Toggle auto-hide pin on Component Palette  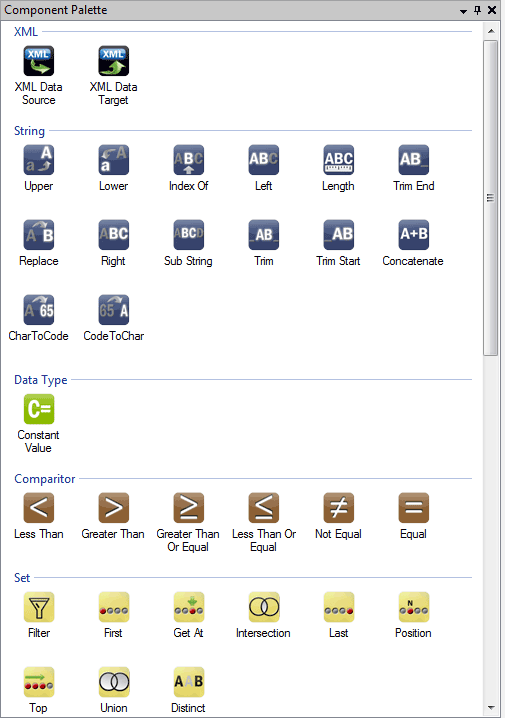coord(478,10)
